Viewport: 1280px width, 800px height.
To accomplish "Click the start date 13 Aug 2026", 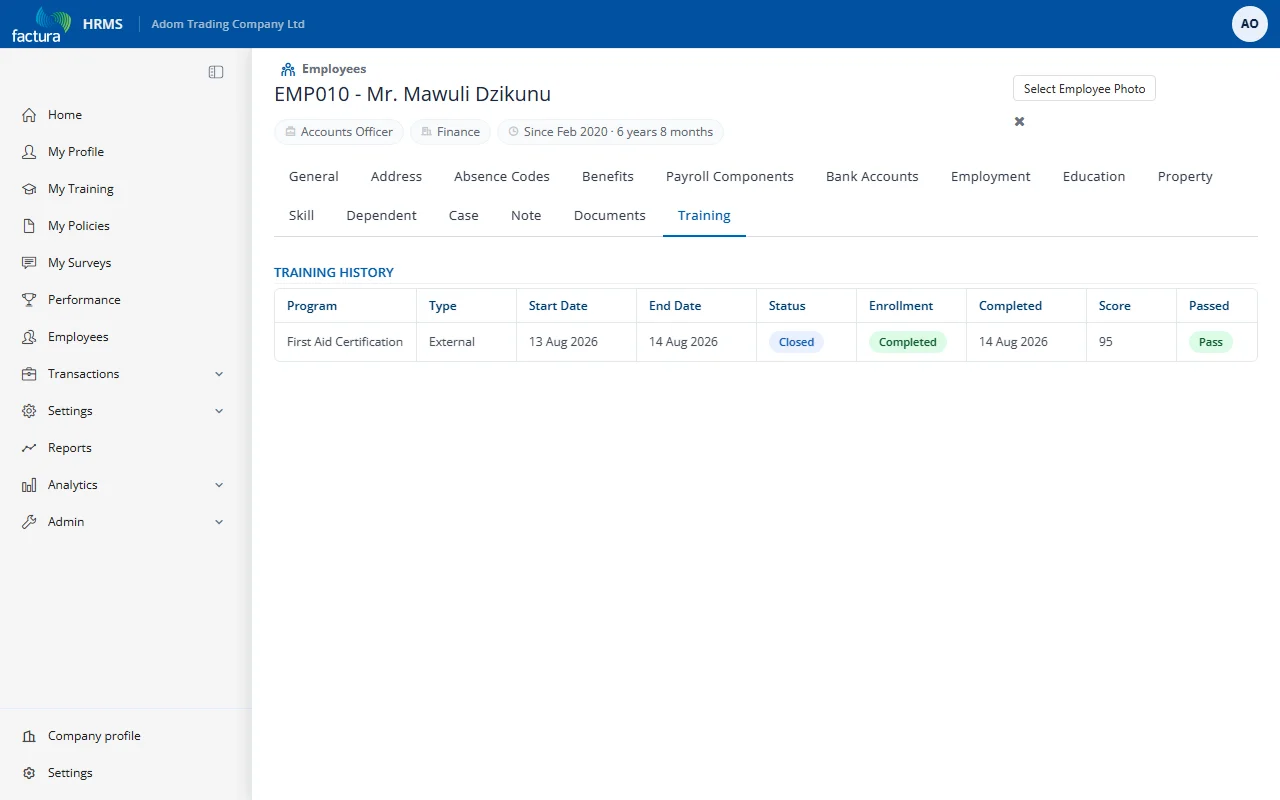I will point(563,342).
